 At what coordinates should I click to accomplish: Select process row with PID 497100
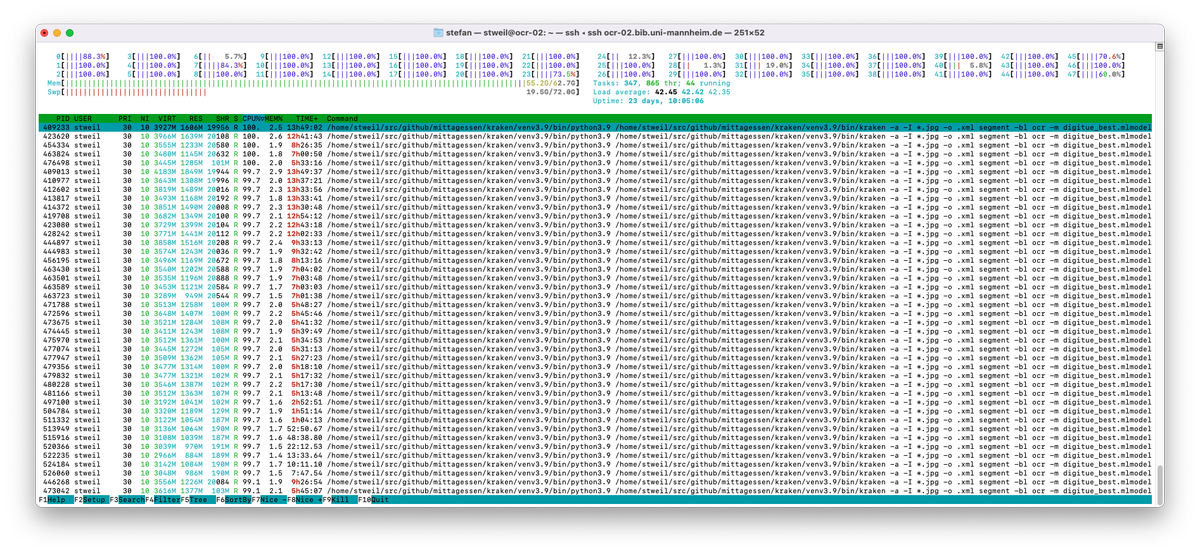click(594, 402)
